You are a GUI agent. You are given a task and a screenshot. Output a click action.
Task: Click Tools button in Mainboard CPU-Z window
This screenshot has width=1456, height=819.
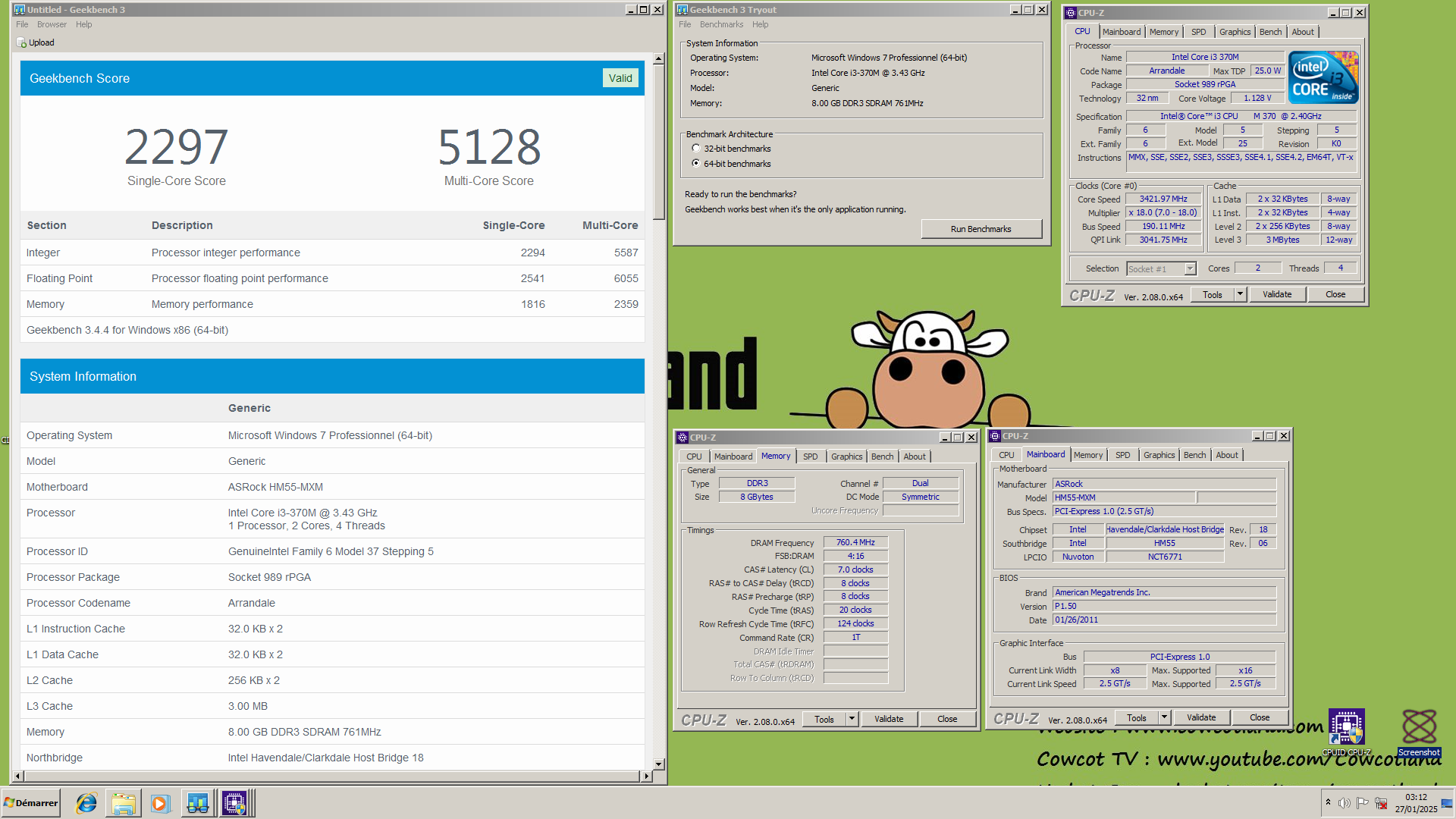tap(1136, 717)
